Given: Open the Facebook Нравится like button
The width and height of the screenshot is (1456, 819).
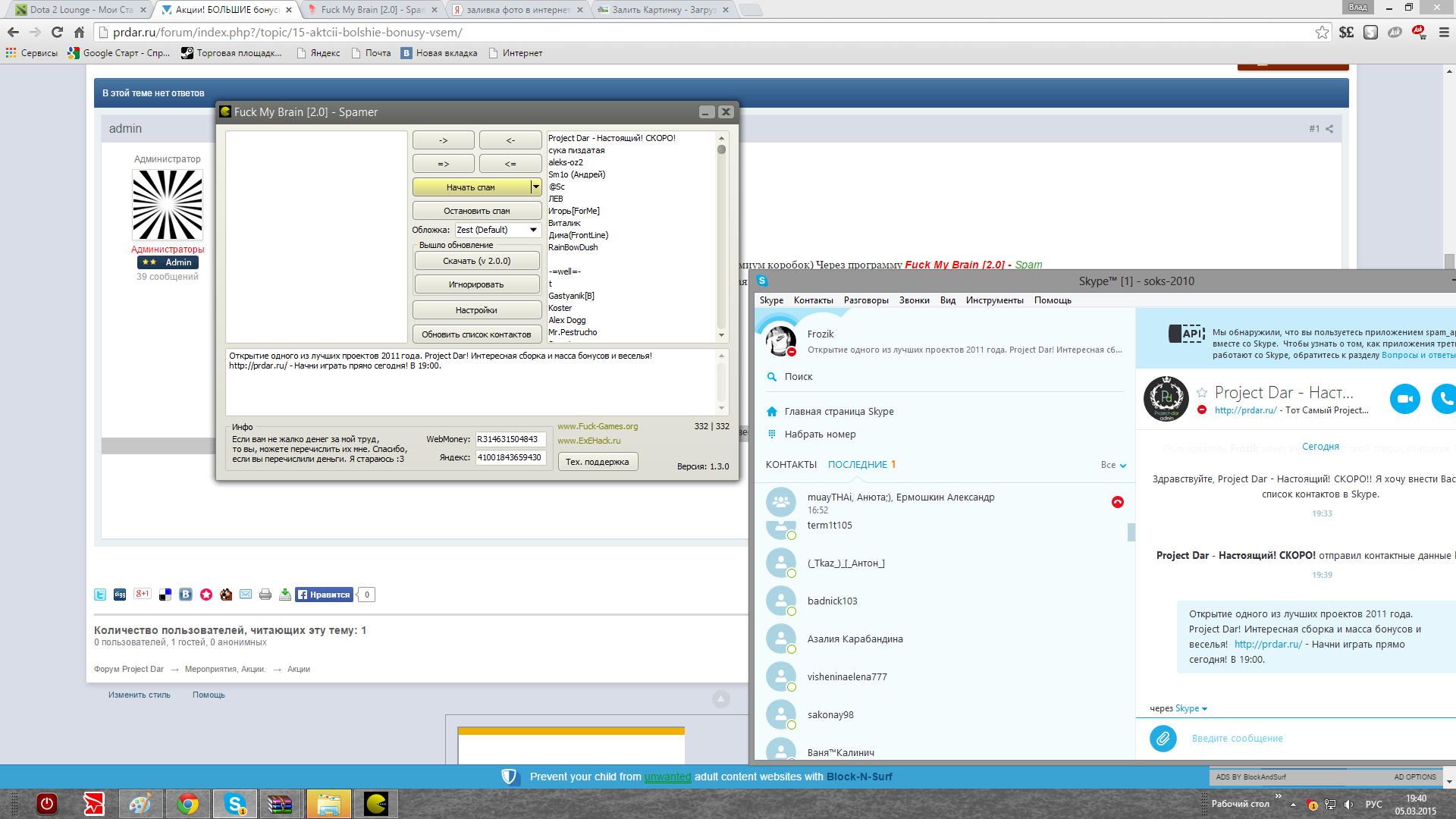Looking at the screenshot, I should (x=325, y=595).
